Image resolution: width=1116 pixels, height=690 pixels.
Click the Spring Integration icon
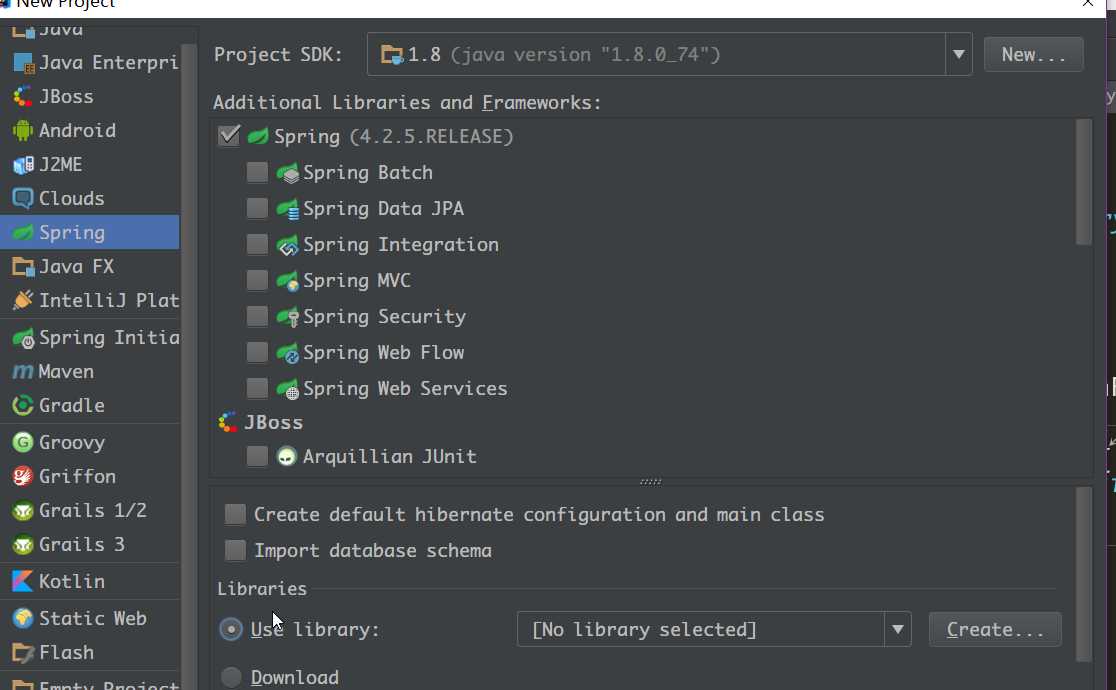288,245
